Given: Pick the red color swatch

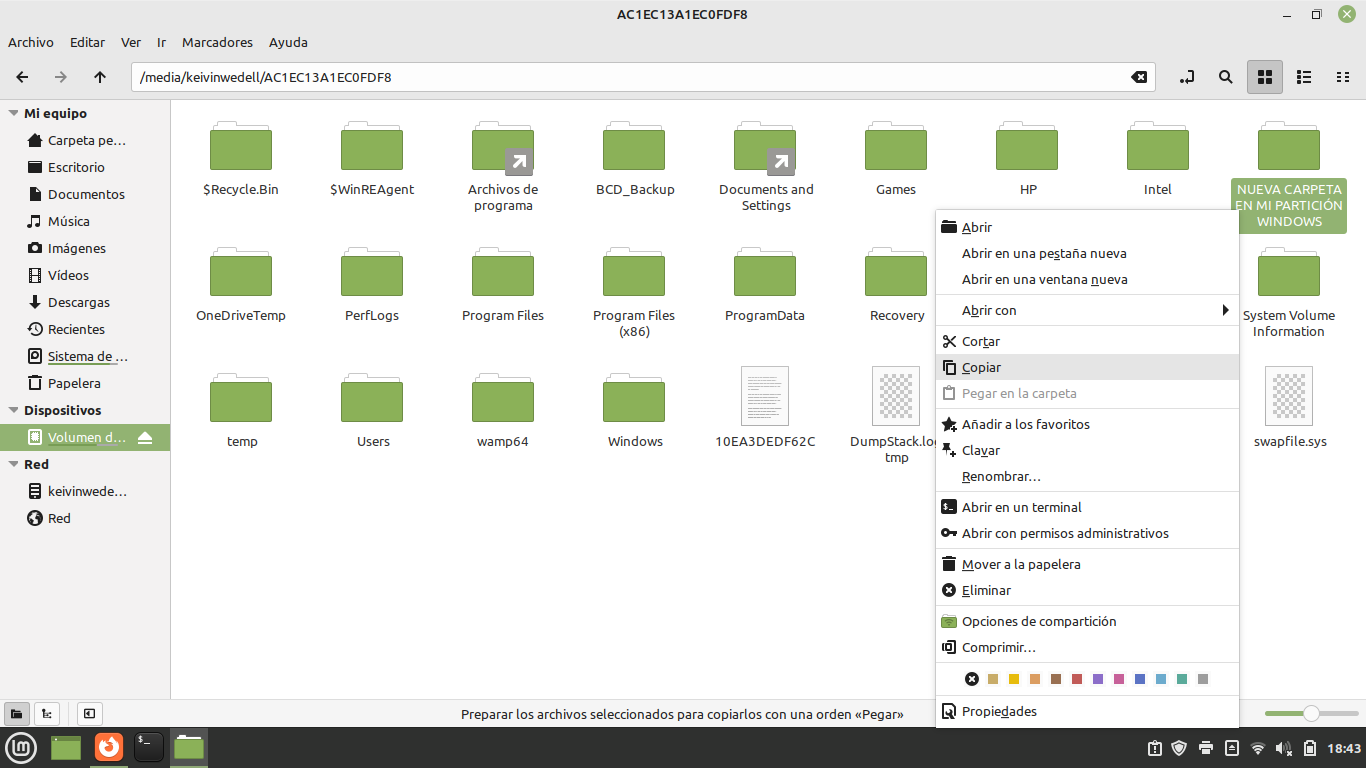Looking at the screenshot, I should pyautogui.click(x=1076, y=679).
